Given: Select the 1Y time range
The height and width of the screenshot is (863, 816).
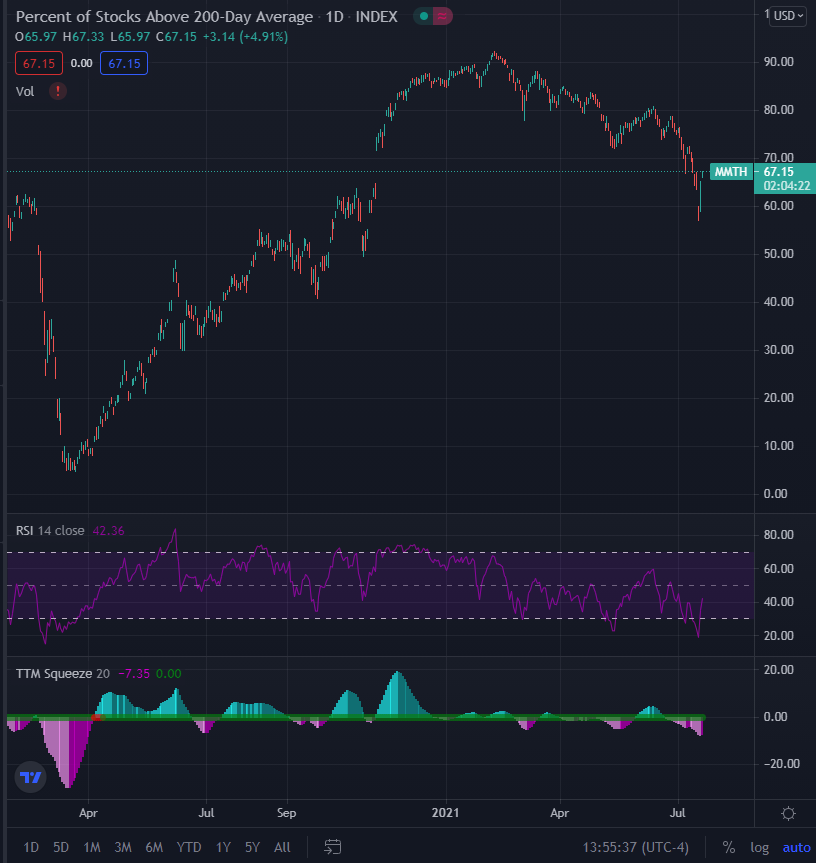Looking at the screenshot, I should coord(223,847).
